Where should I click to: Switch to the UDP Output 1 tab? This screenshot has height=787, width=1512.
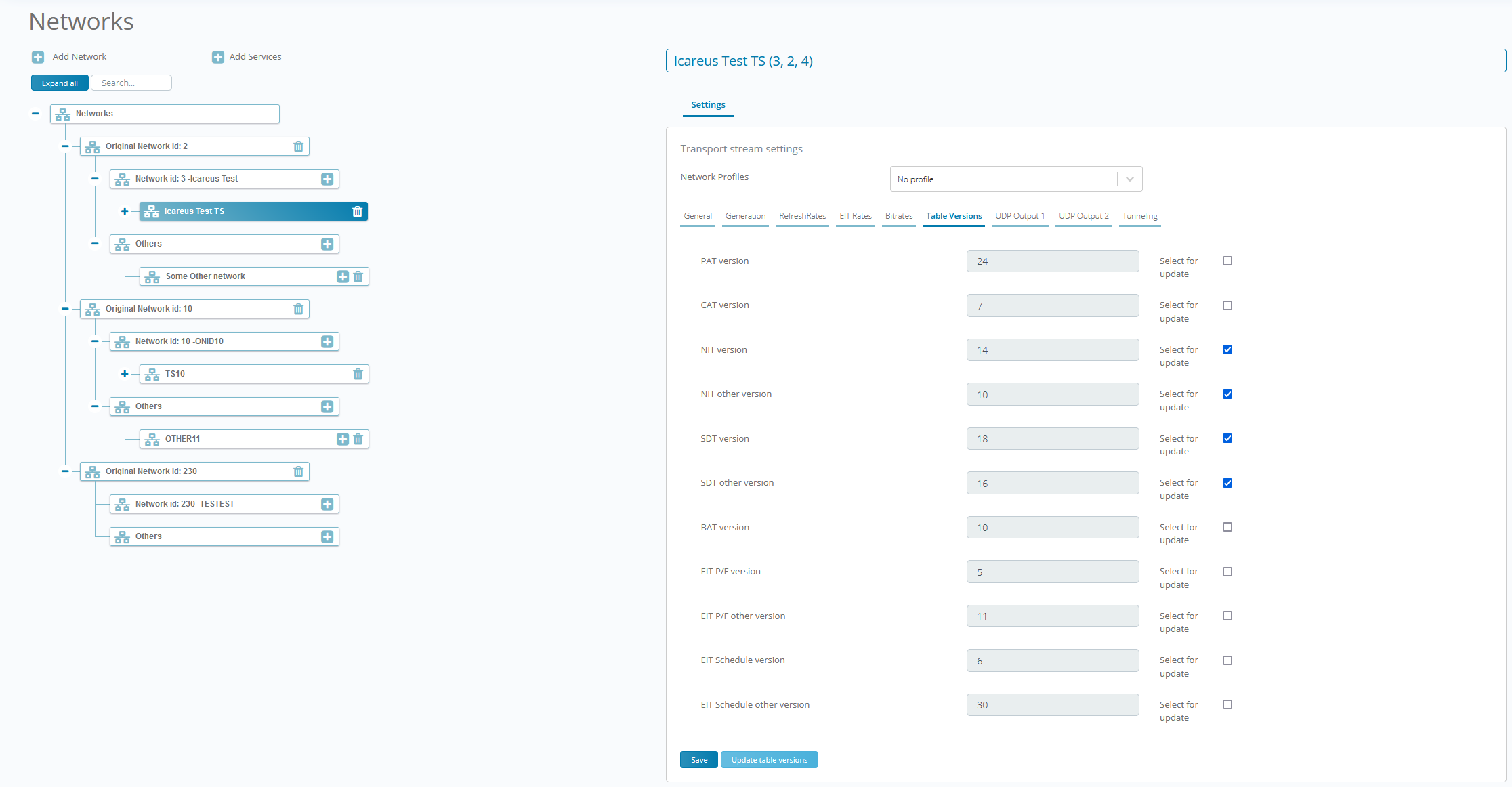[x=1020, y=216]
